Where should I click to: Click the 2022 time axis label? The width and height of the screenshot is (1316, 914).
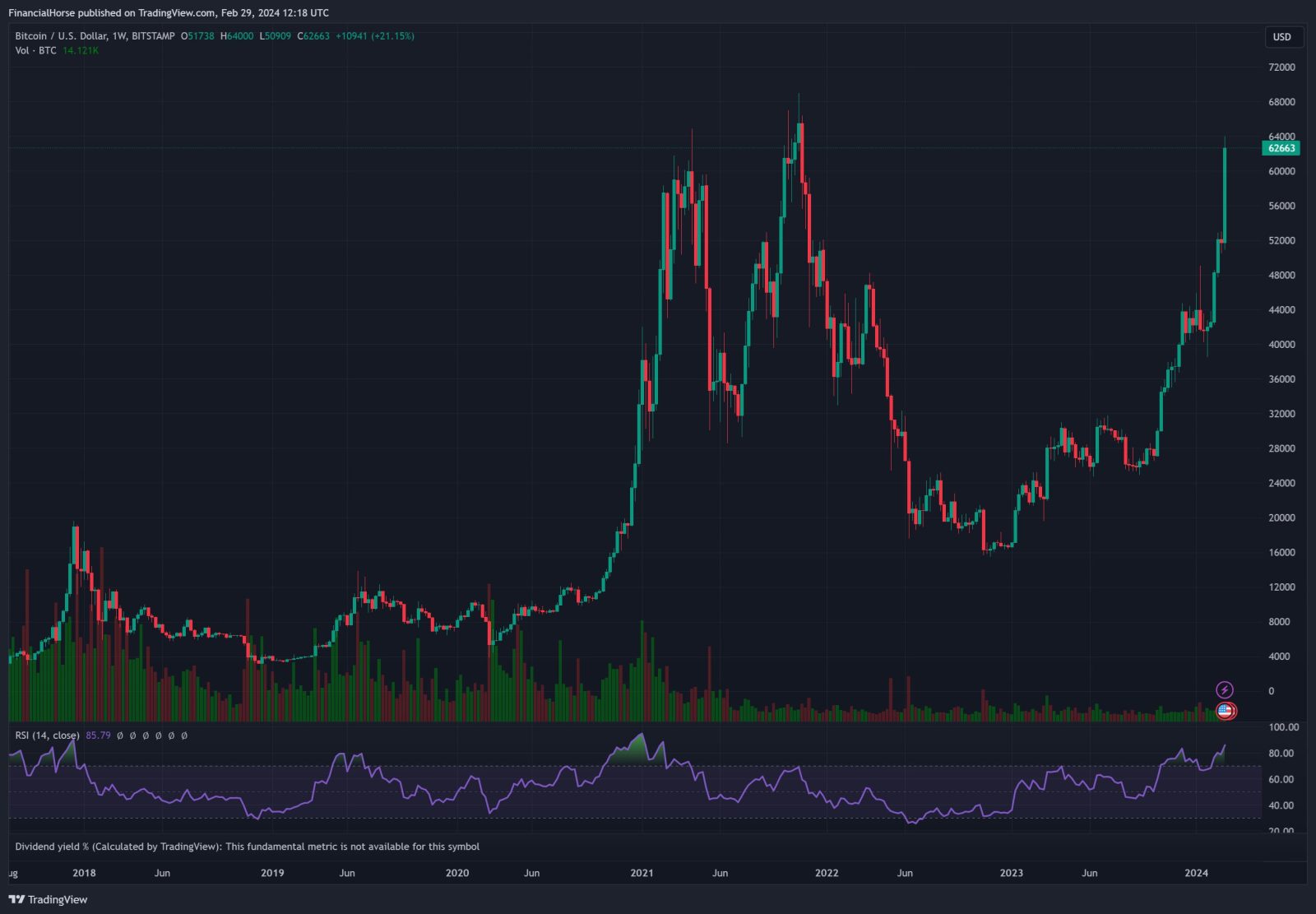[x=827, y=873]
